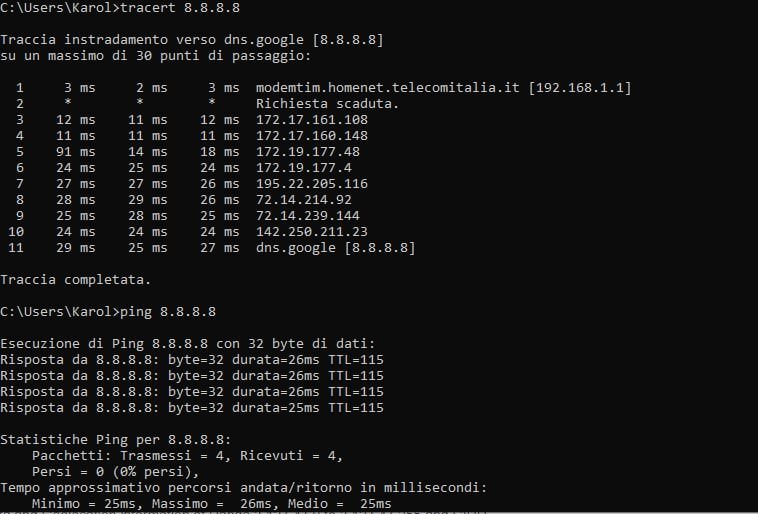This screenshot has width=758, height=514.
Task: Click the ping reply with durata=25ms
Action: click(192, 407)
